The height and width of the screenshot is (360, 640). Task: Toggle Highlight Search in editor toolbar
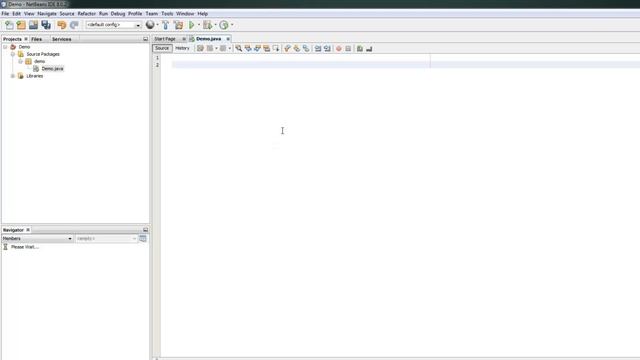tap(267, 49)
